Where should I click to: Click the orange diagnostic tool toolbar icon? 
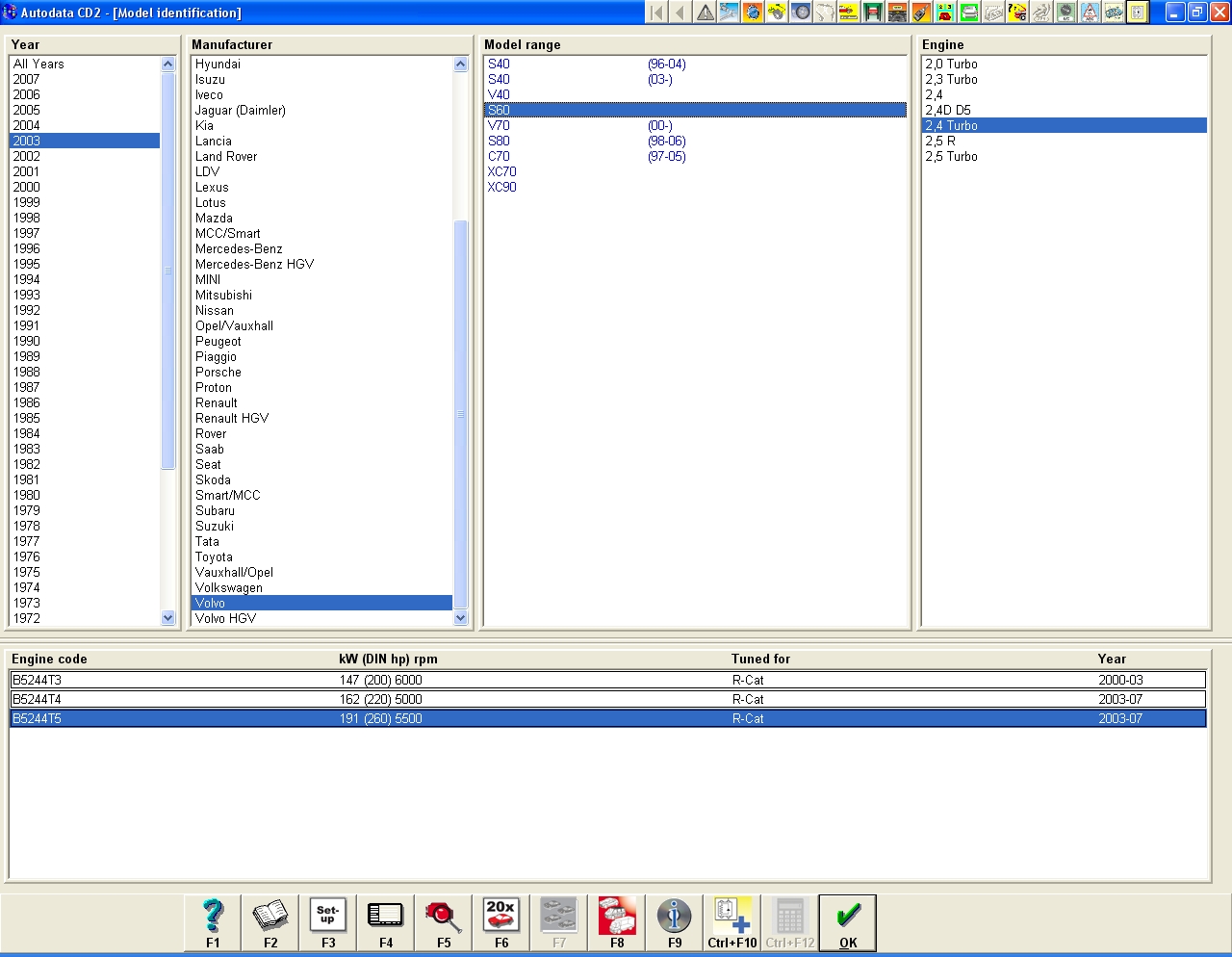(921, 12)
